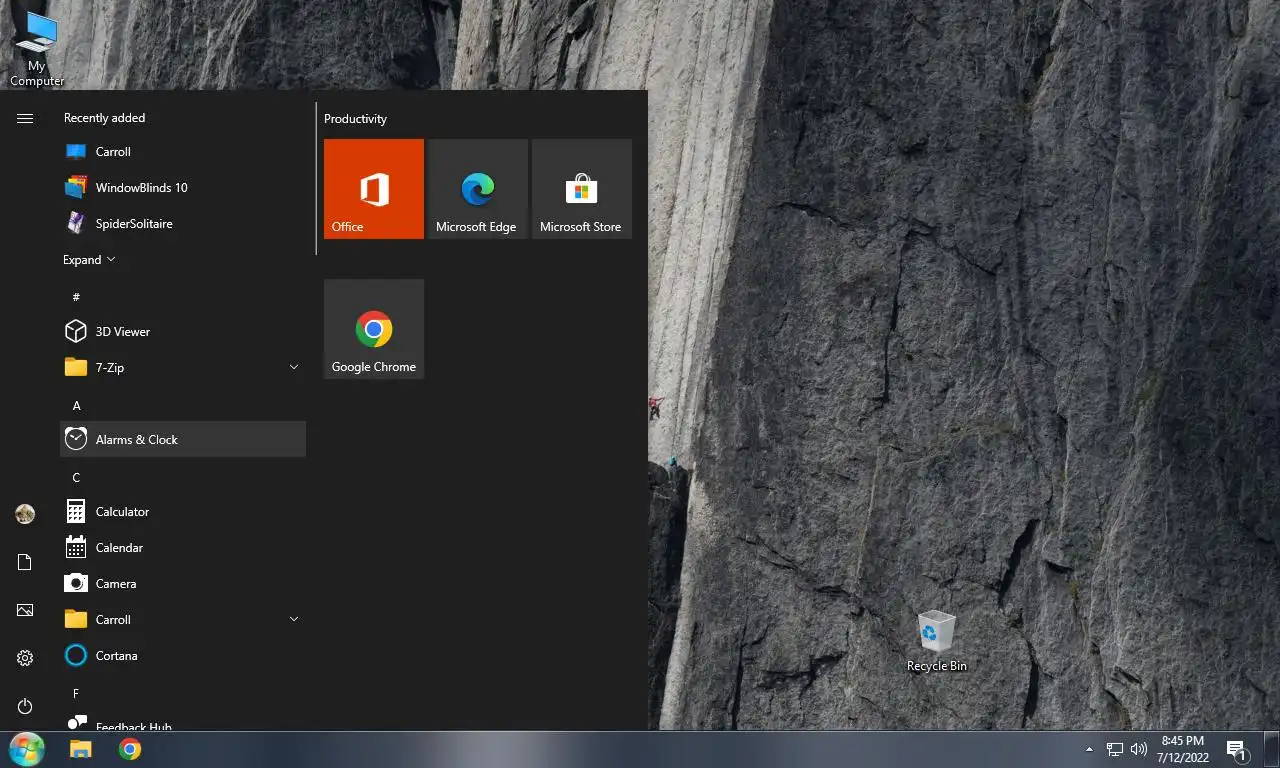This screenshot has width=1280, height=768.
Task: Show hidden tray icons arrow
Action: 1089,749
